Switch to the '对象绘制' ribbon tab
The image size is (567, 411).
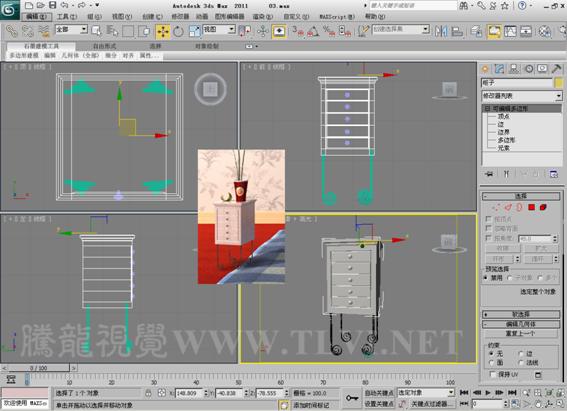click(207, 46)
